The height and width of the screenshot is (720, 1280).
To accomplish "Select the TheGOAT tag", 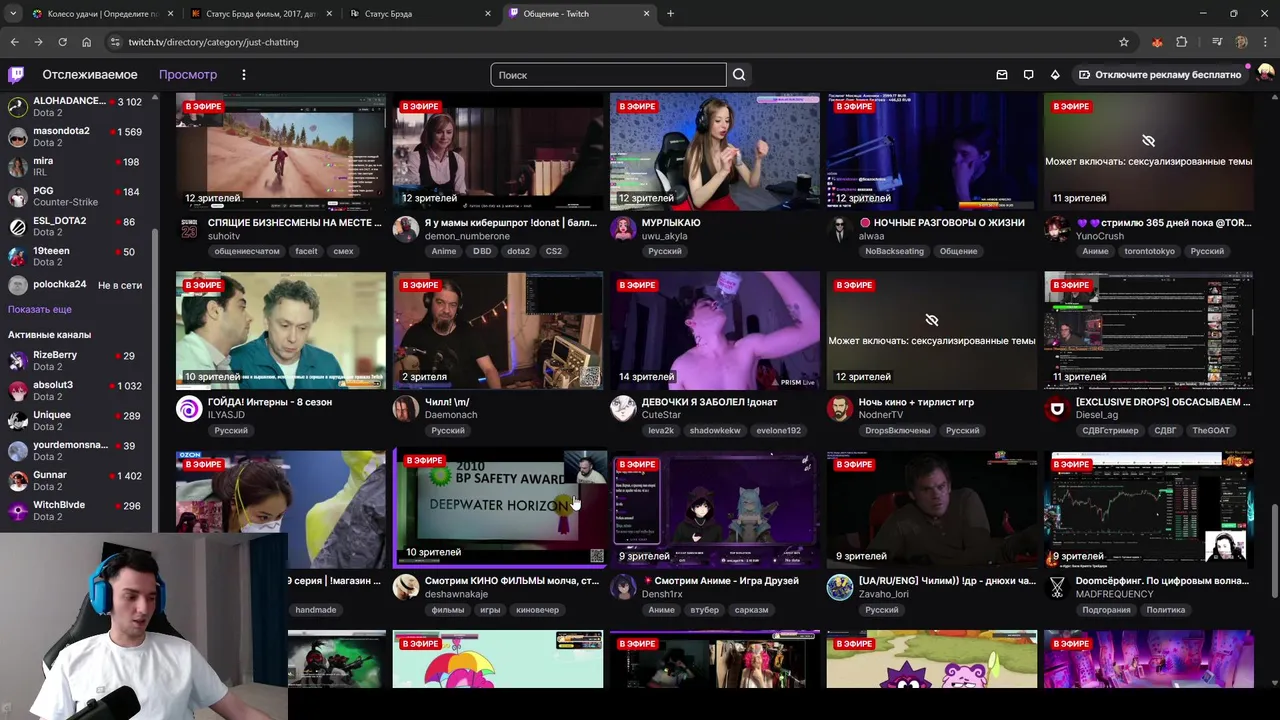I will pyautogui.click(x=1211, y=431).
